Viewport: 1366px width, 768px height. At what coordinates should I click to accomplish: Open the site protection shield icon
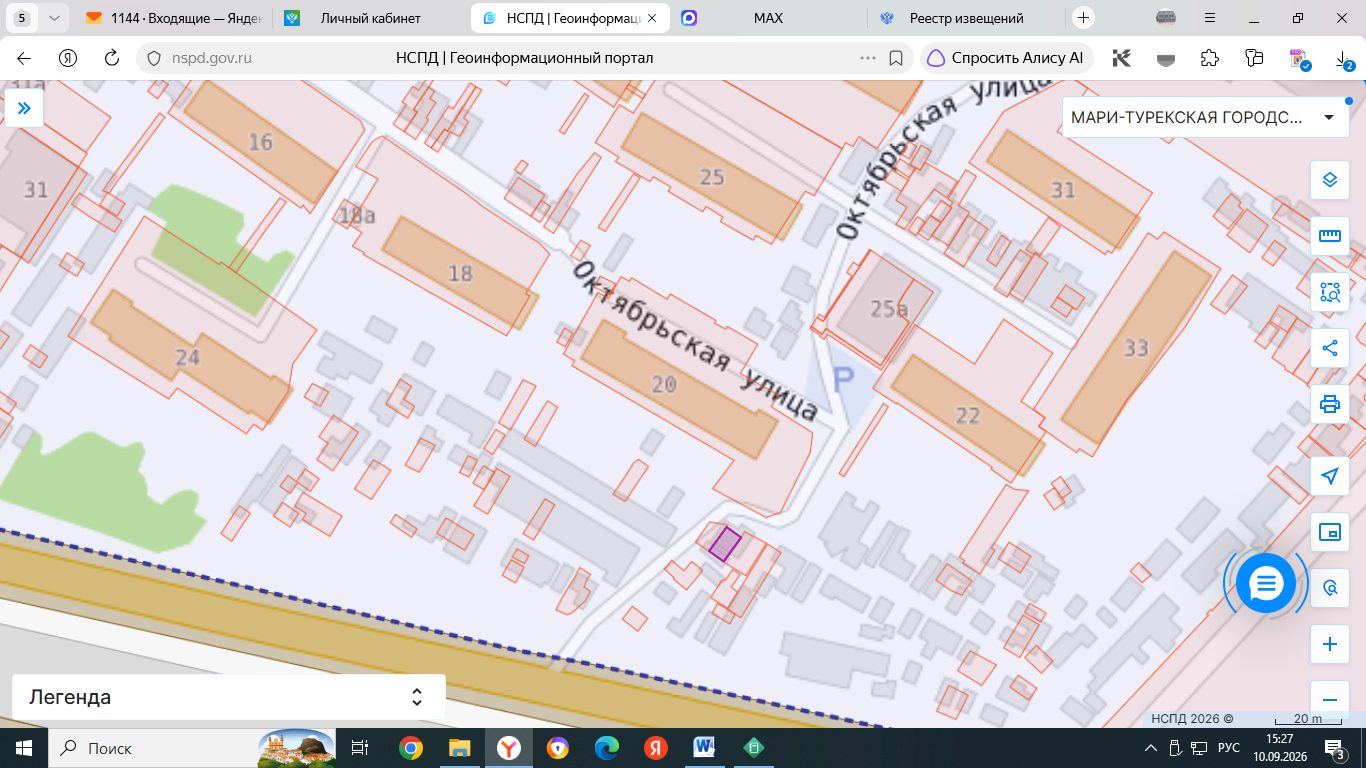153,58
